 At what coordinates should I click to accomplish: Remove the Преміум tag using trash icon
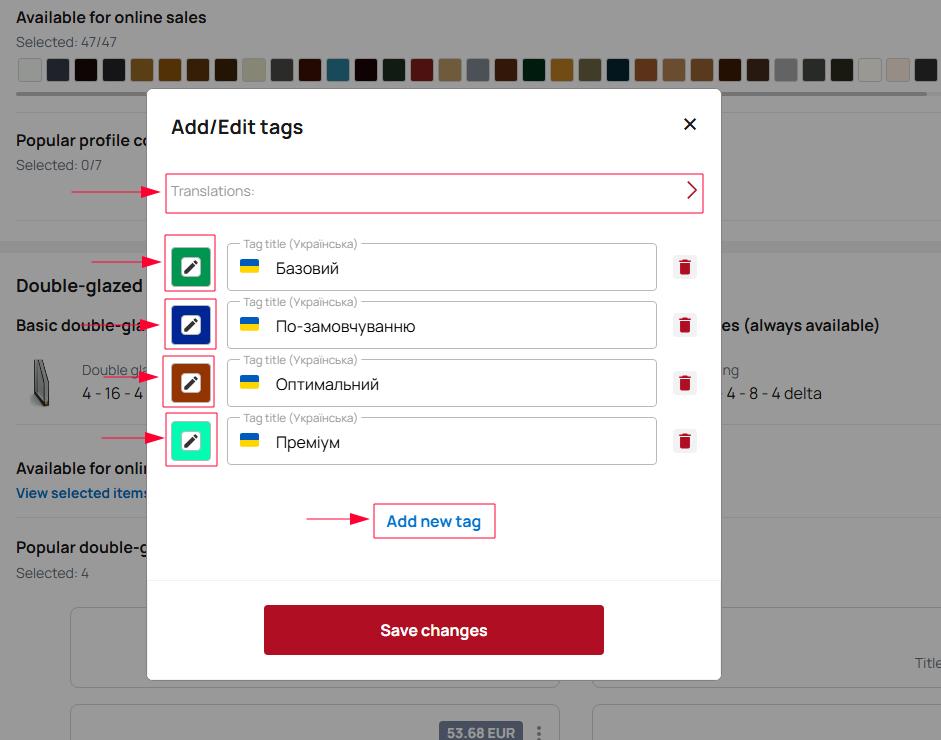[685, 441]
